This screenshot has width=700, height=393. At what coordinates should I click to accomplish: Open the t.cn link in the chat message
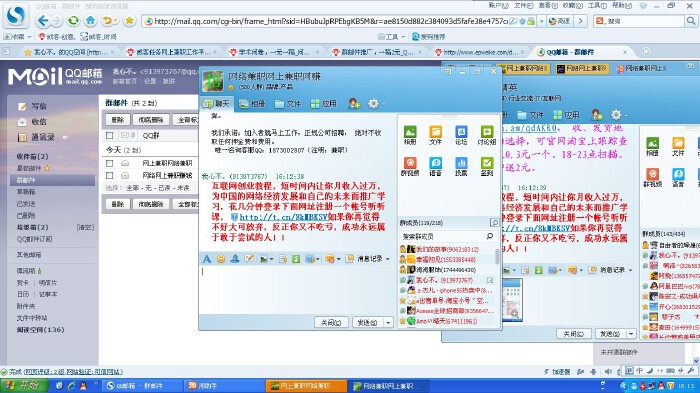tap(283, 217)
